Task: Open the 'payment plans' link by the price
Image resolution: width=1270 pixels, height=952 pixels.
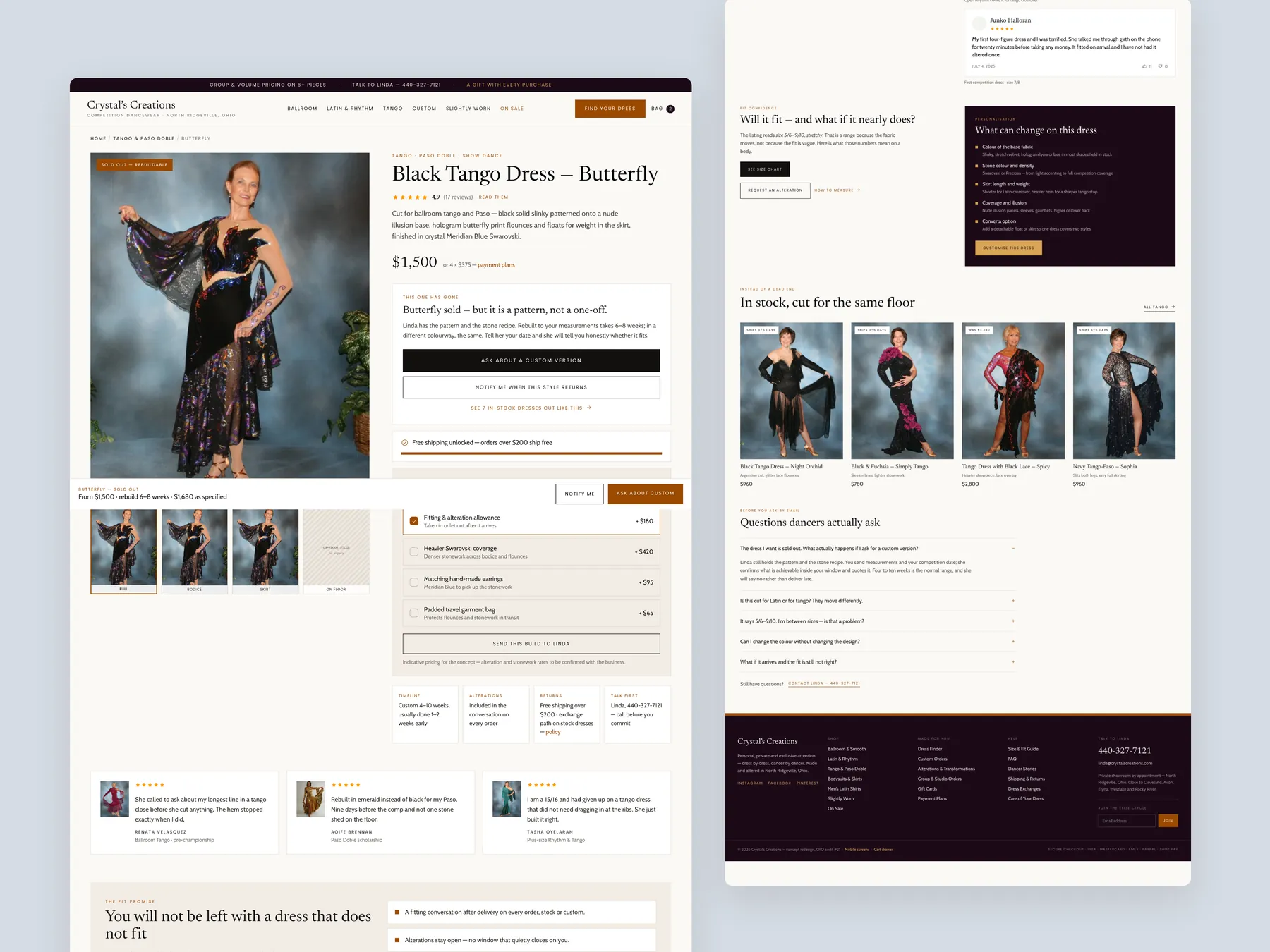Action: [x=496, y=265]
